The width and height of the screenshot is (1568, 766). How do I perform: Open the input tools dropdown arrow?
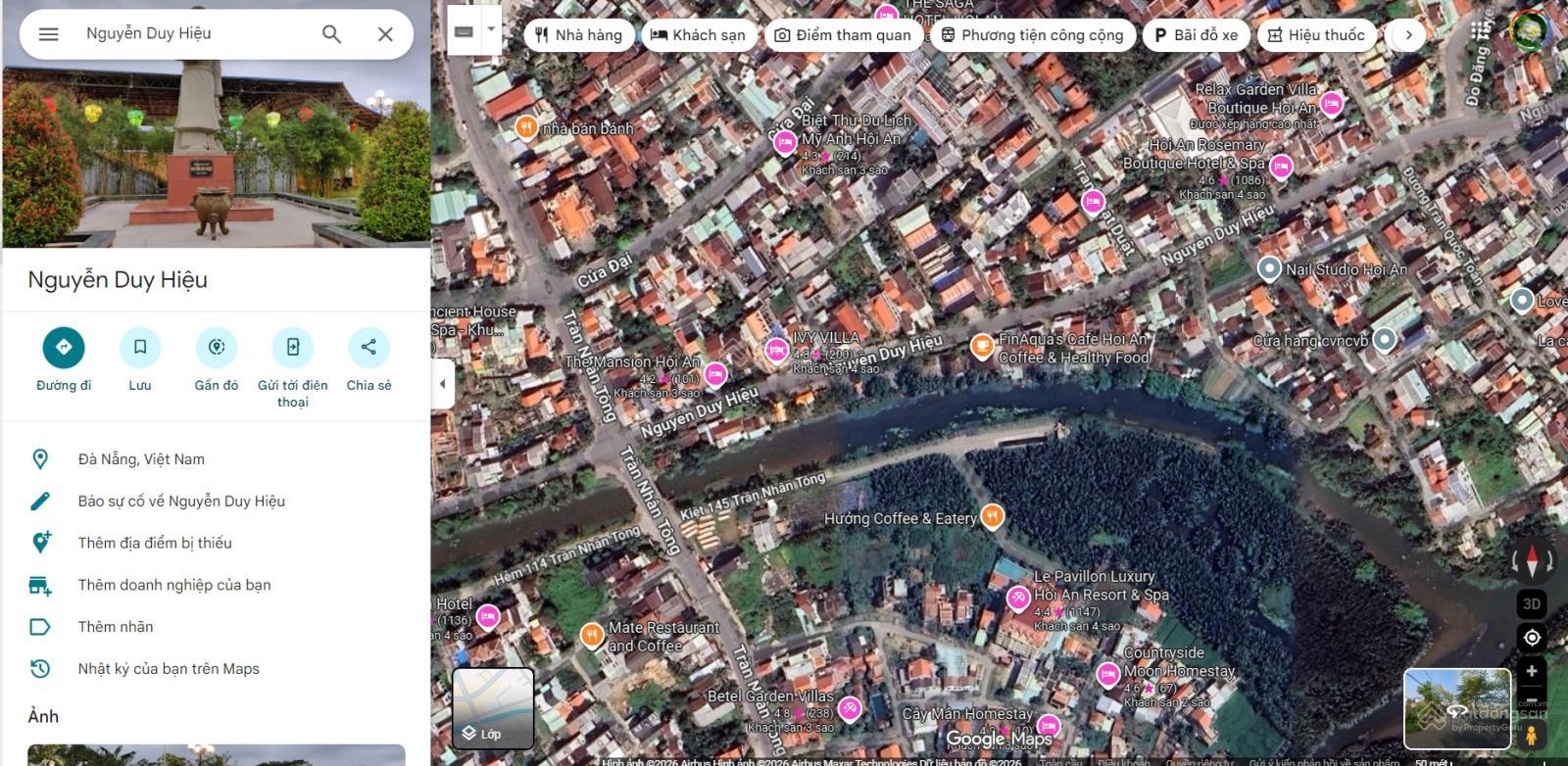(x=491, y=31)
